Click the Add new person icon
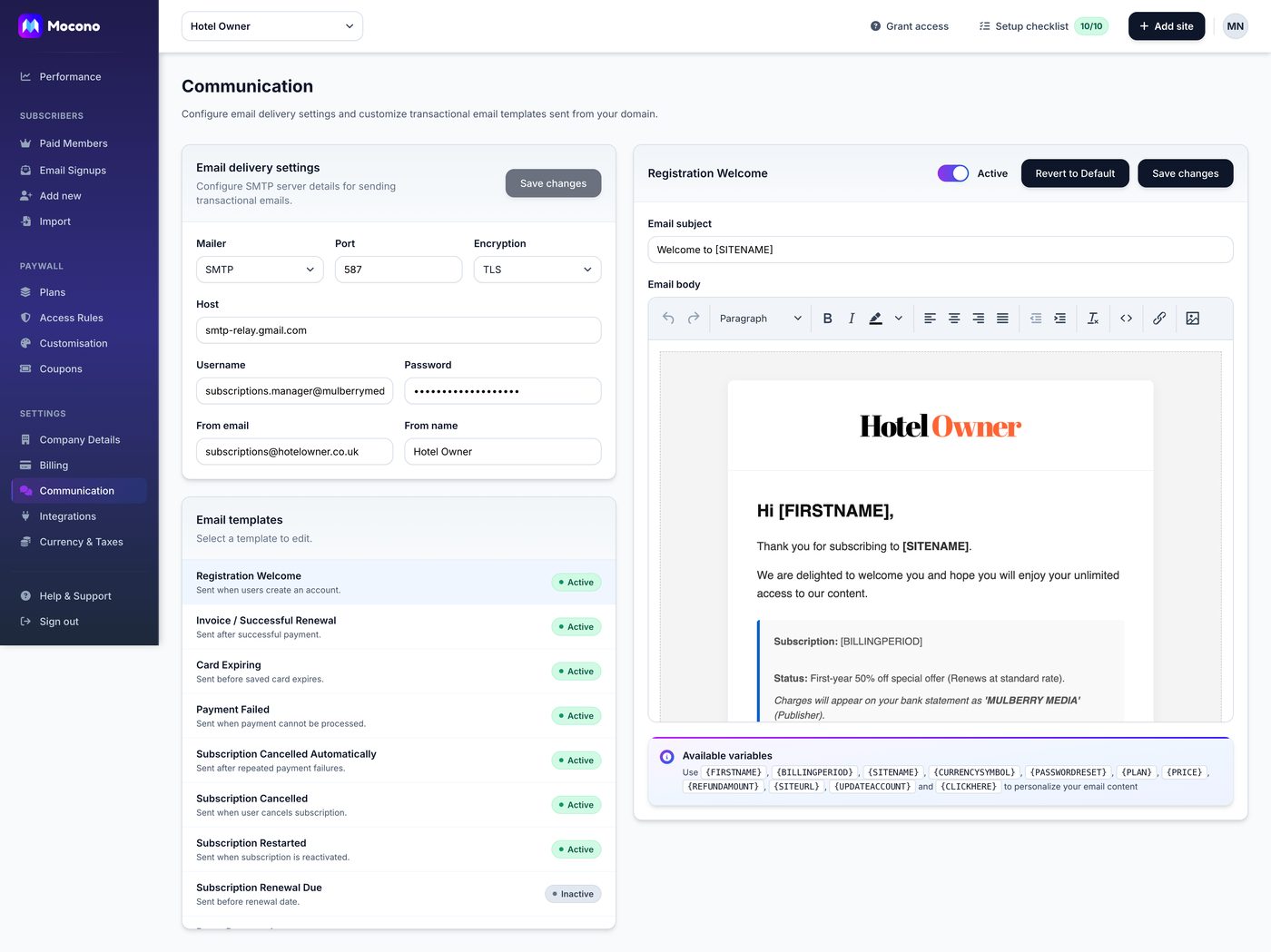The image size is (1271, 952). (x=25, y=196)
